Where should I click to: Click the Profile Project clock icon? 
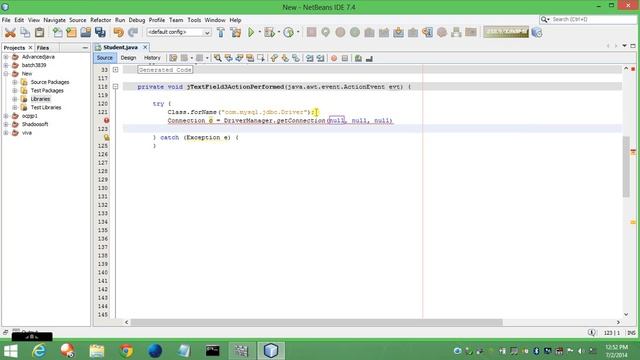point(289,32)
